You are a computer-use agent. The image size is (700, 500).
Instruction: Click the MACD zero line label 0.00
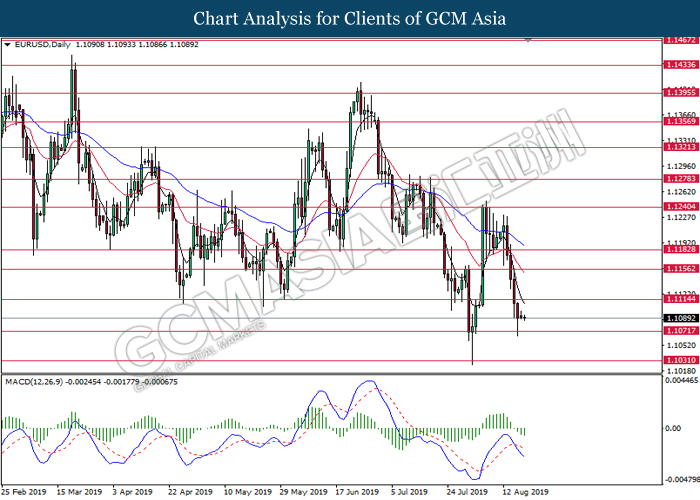[673, 429]
